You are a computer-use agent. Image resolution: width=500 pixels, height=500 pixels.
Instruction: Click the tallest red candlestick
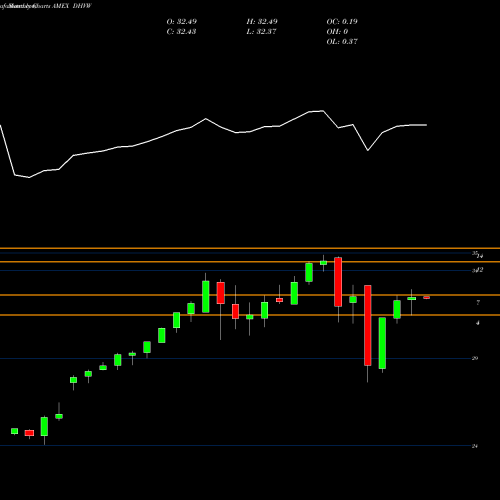(368, 325)
